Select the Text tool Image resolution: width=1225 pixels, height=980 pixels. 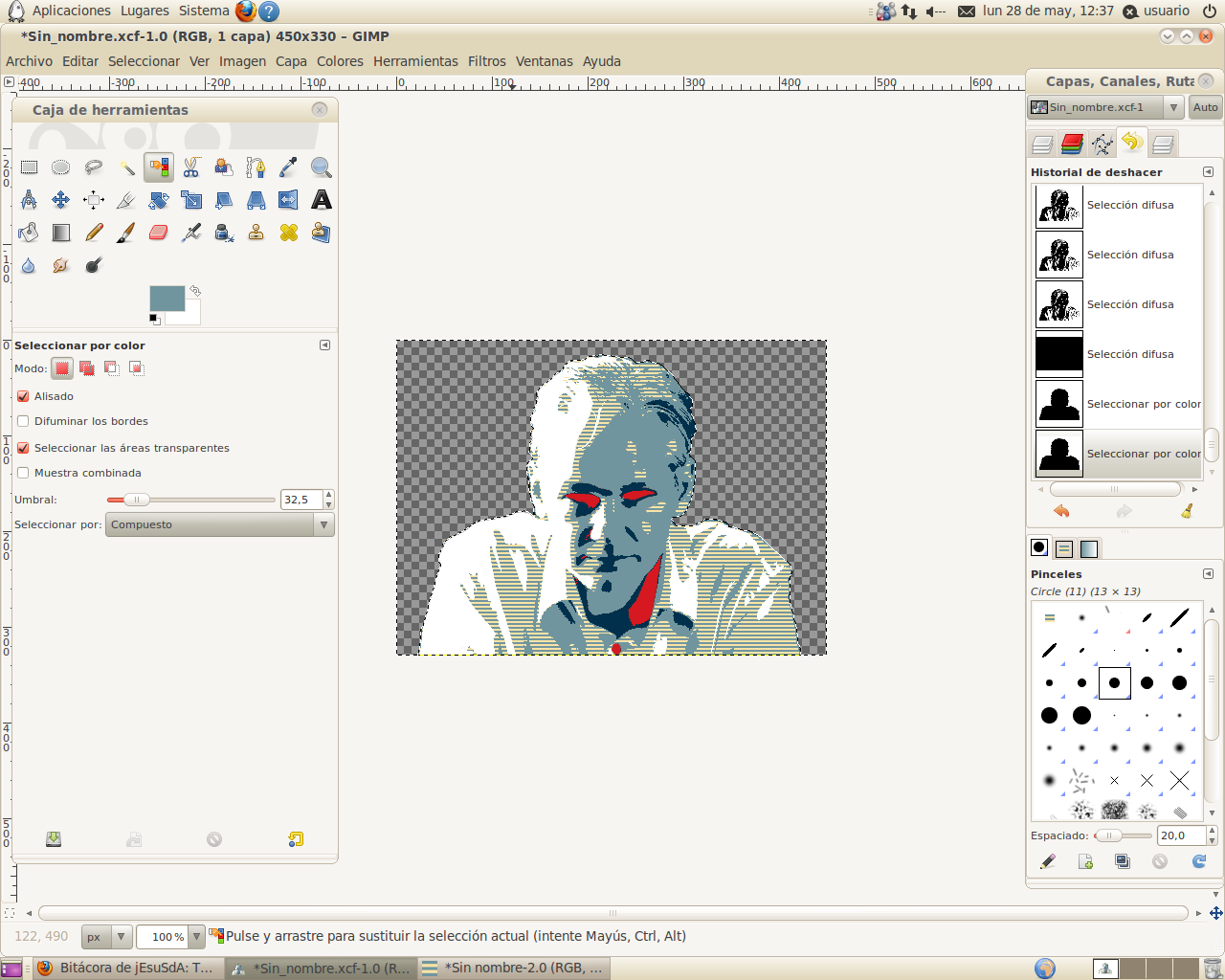coord(321,200)
